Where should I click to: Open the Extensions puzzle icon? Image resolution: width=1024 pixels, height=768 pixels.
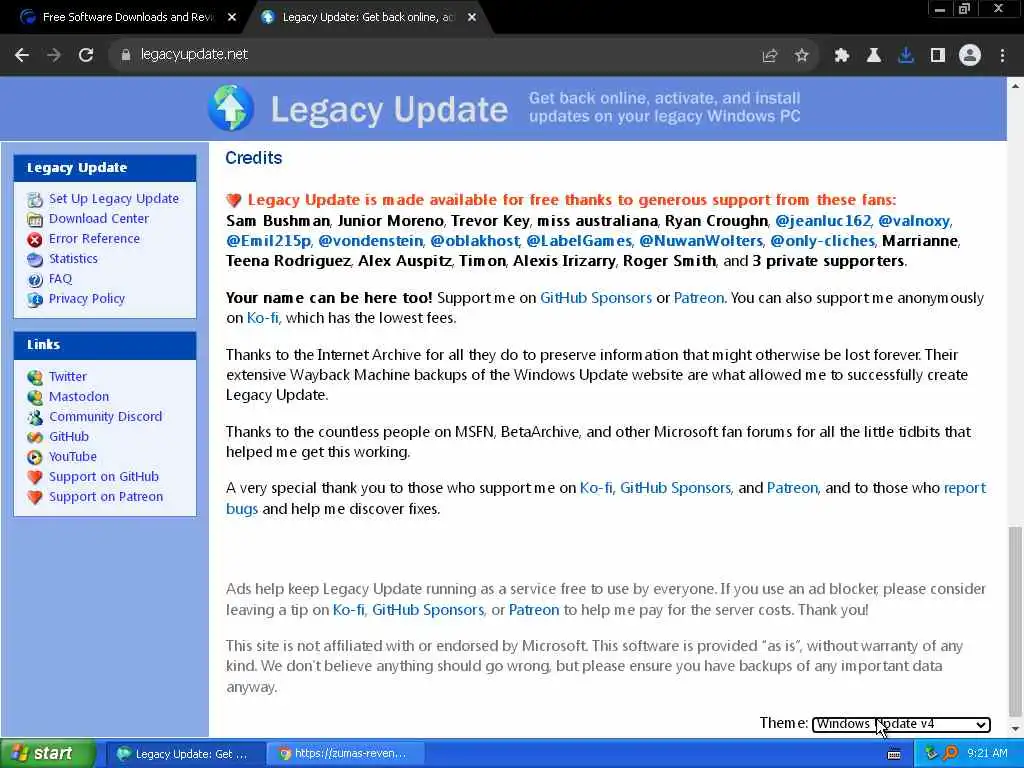(x=841, y=56)
